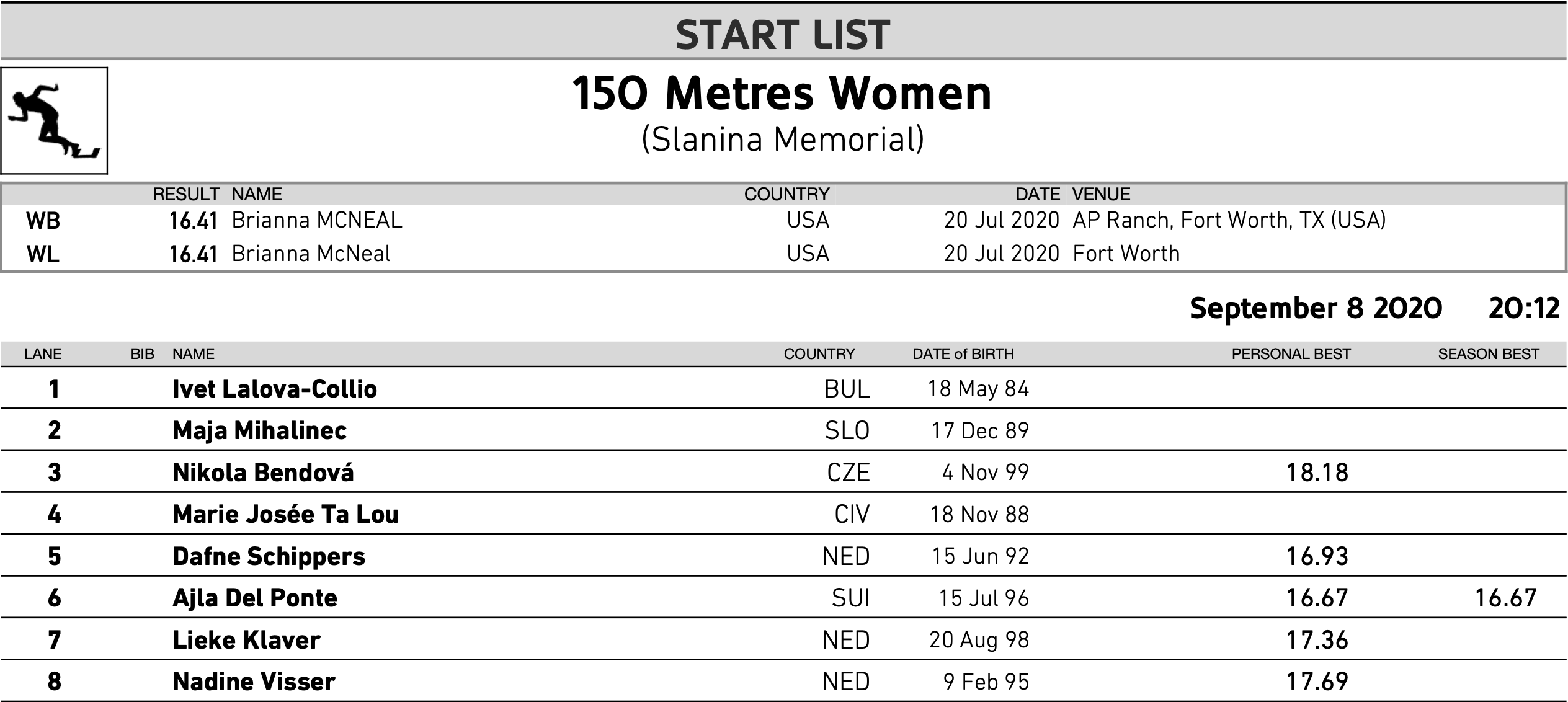The image size is (1568, 702).
Task: Select the 20:12 start time
Action: [x=1524, y=308]
